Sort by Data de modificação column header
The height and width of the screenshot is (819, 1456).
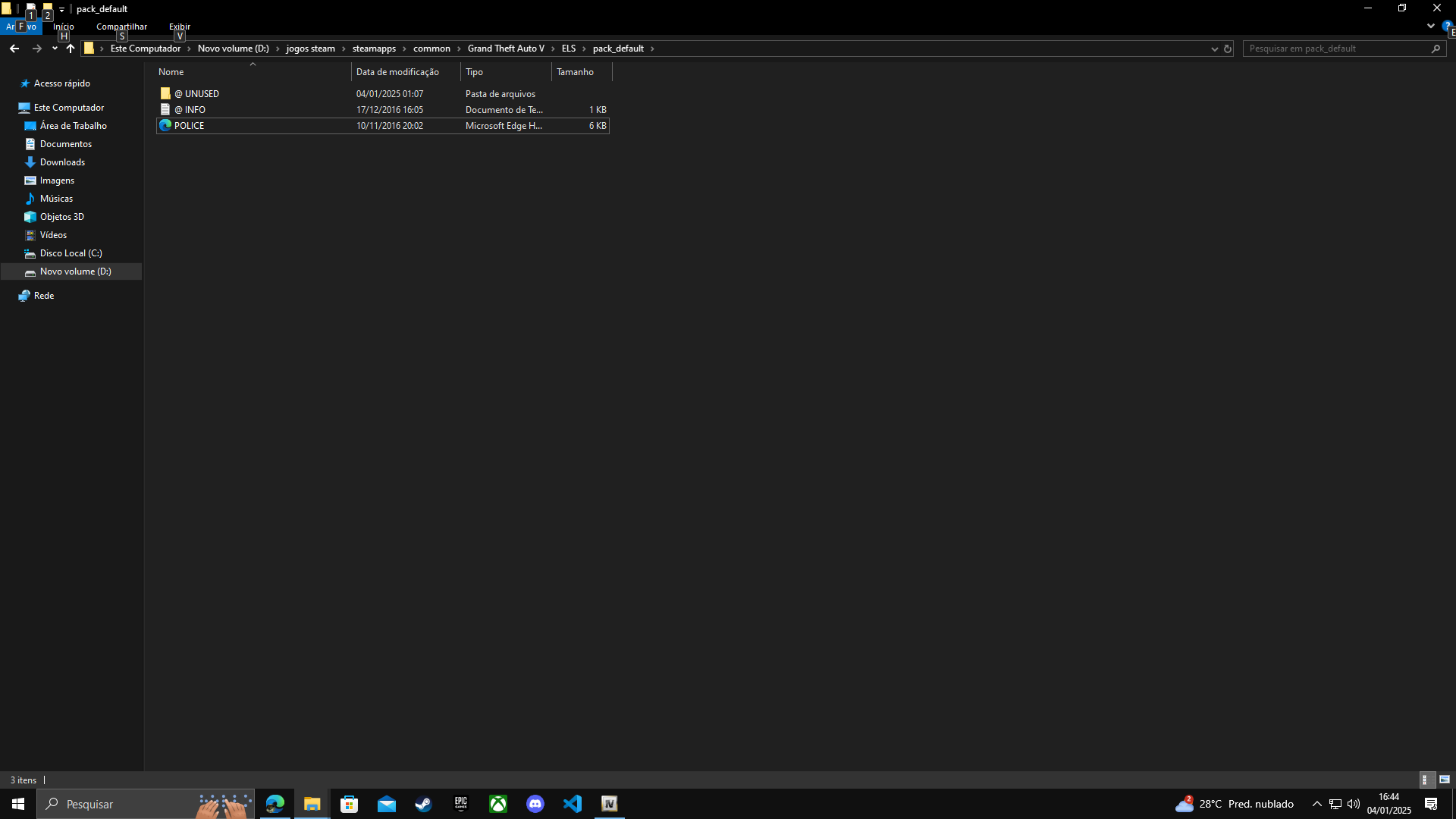(x=397, y=72)
